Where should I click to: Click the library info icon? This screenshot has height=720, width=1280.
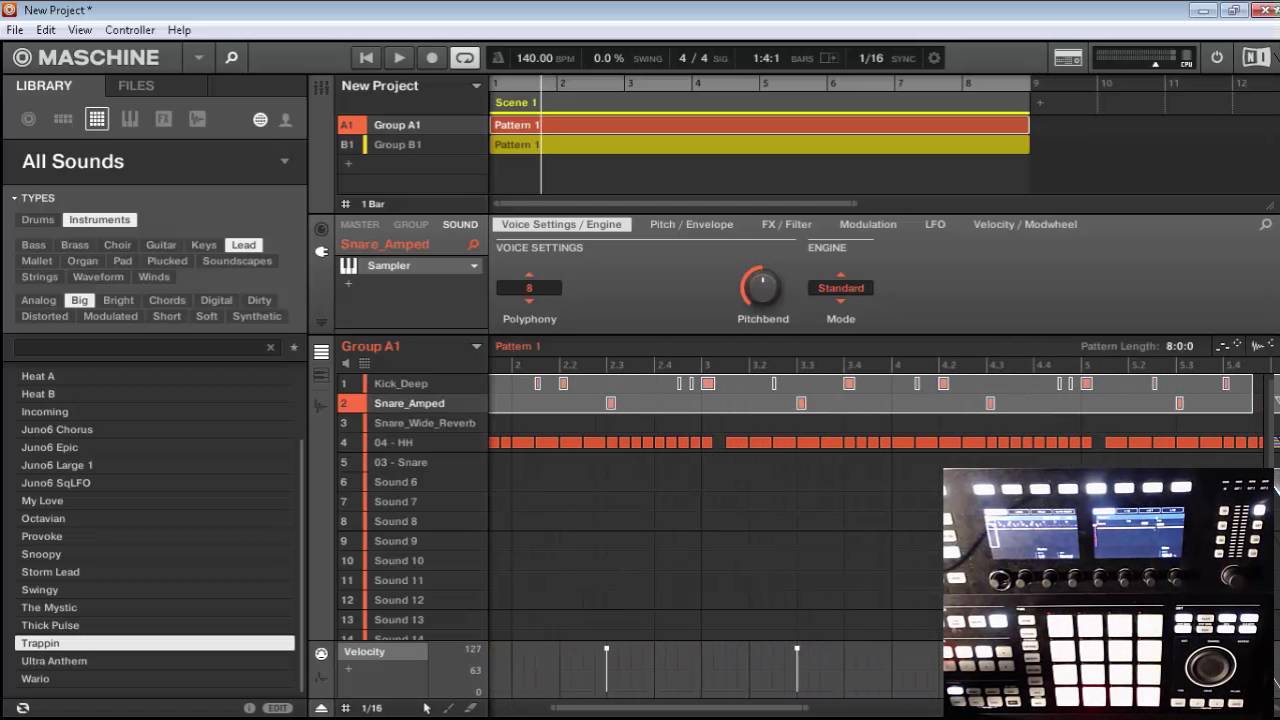tap(249, 708)
